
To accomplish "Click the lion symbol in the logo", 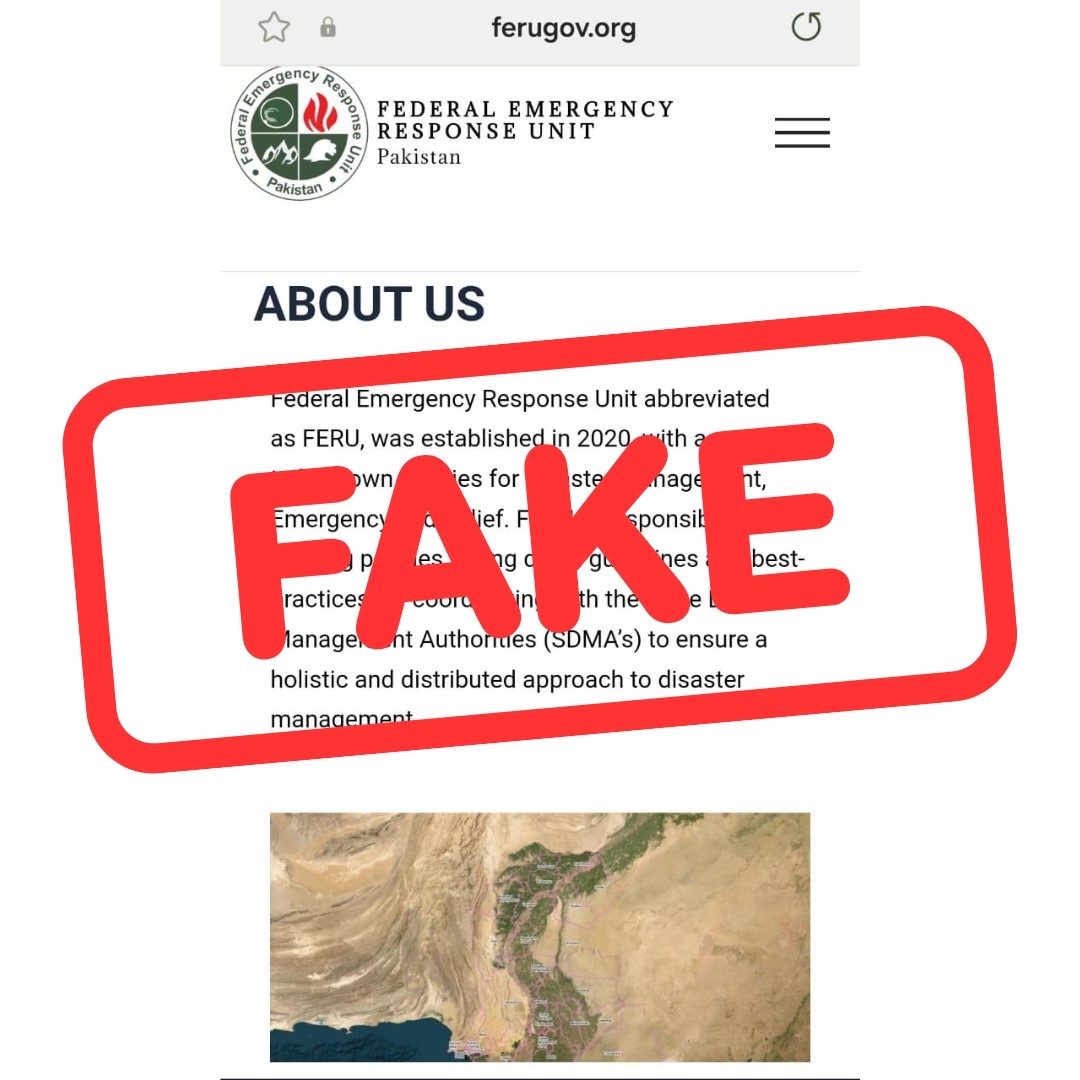I will 321,151.
